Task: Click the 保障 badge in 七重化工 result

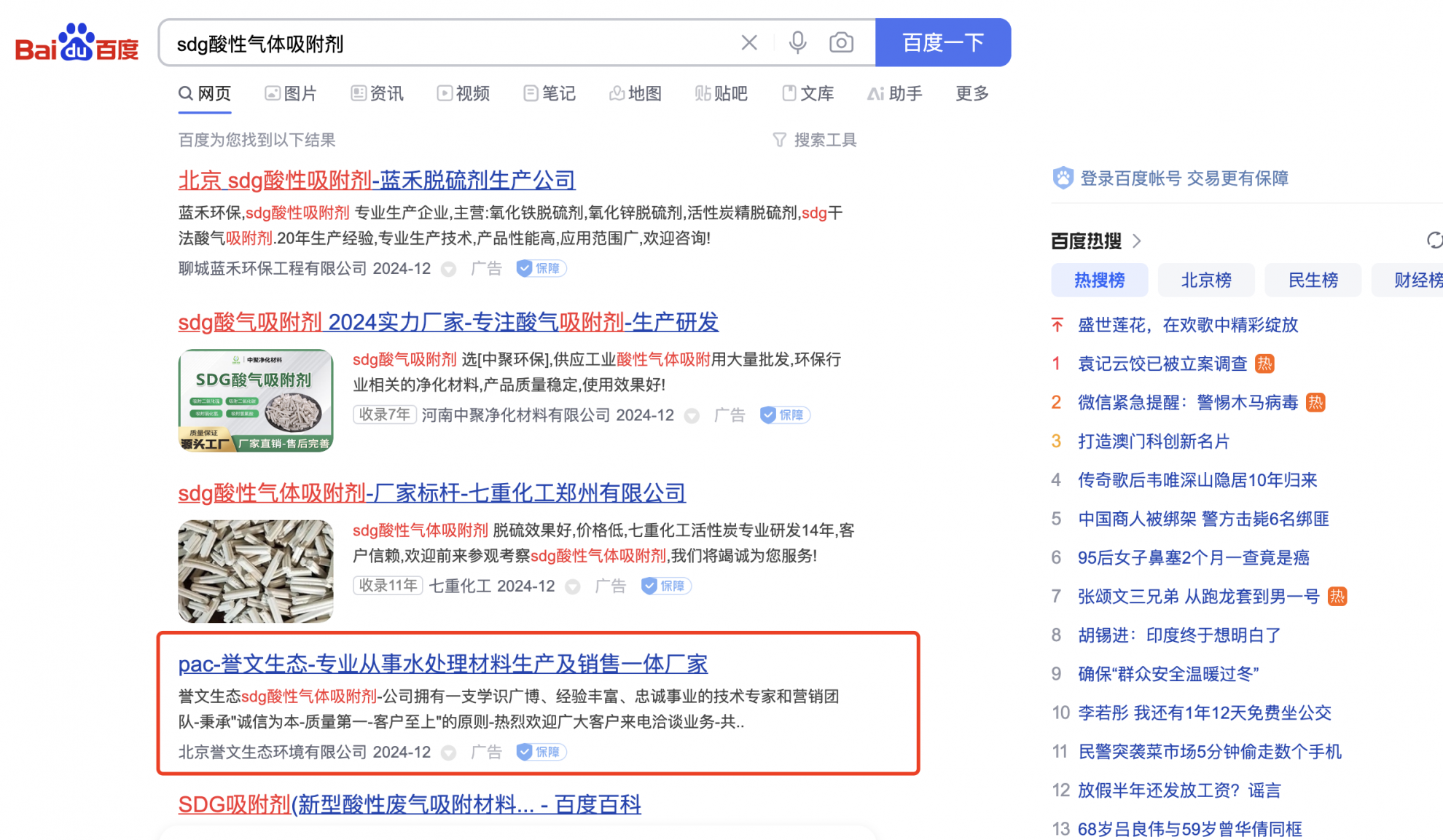Action: coord(665,586)
